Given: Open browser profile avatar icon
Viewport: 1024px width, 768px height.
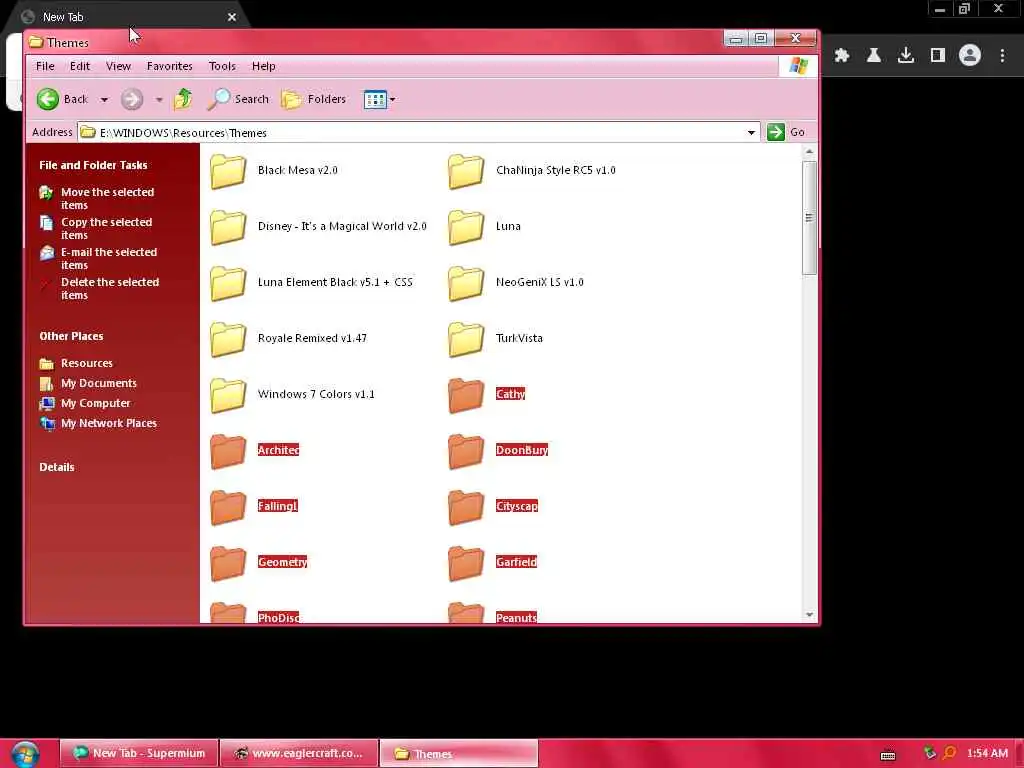Looking at the screenshot, I should point(970,56).
